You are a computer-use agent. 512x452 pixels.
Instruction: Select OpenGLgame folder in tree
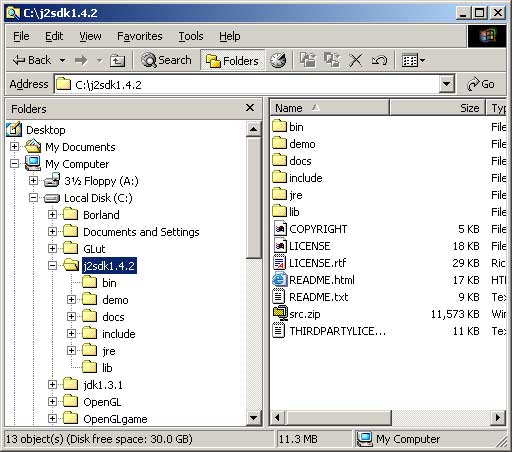(x=115, y=419)
